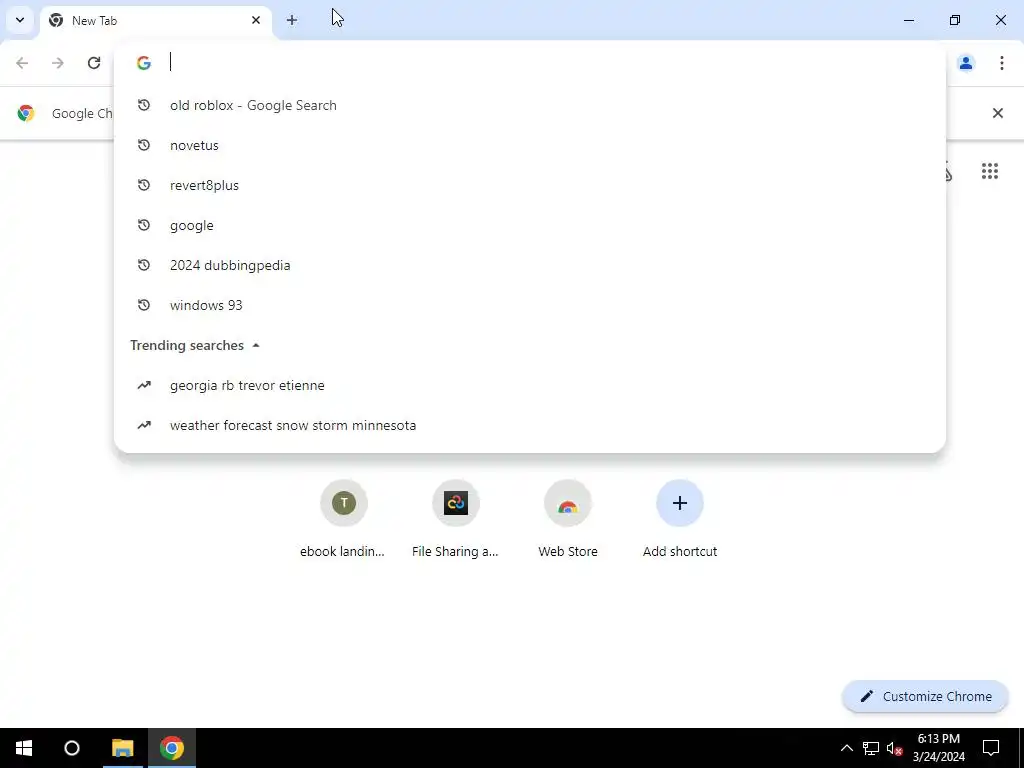Minimize the Chrome window
Viewport: 1024px width, 768px height.
click(x=908, y=20)
